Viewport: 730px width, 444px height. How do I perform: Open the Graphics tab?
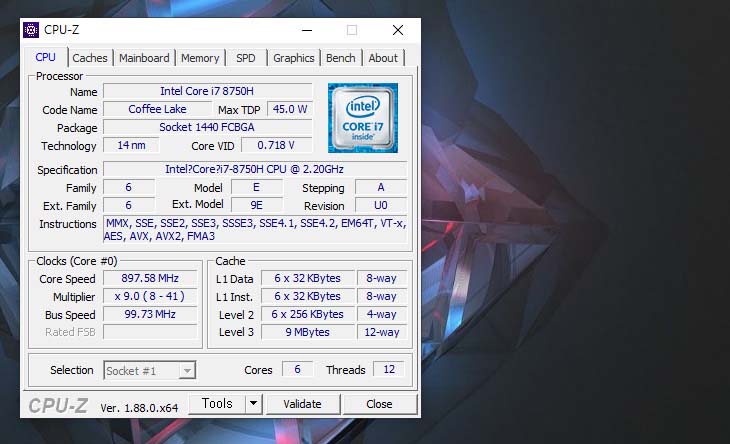click(x=294, y=58)
